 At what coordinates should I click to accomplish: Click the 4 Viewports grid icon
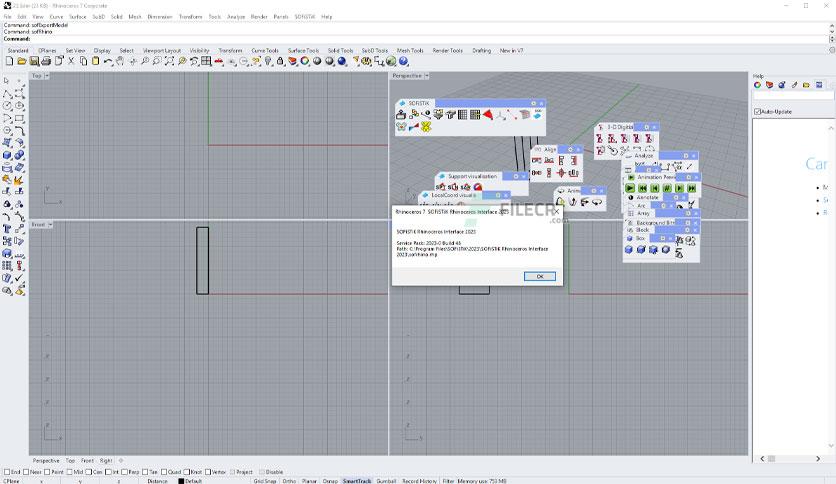point(206,61)
